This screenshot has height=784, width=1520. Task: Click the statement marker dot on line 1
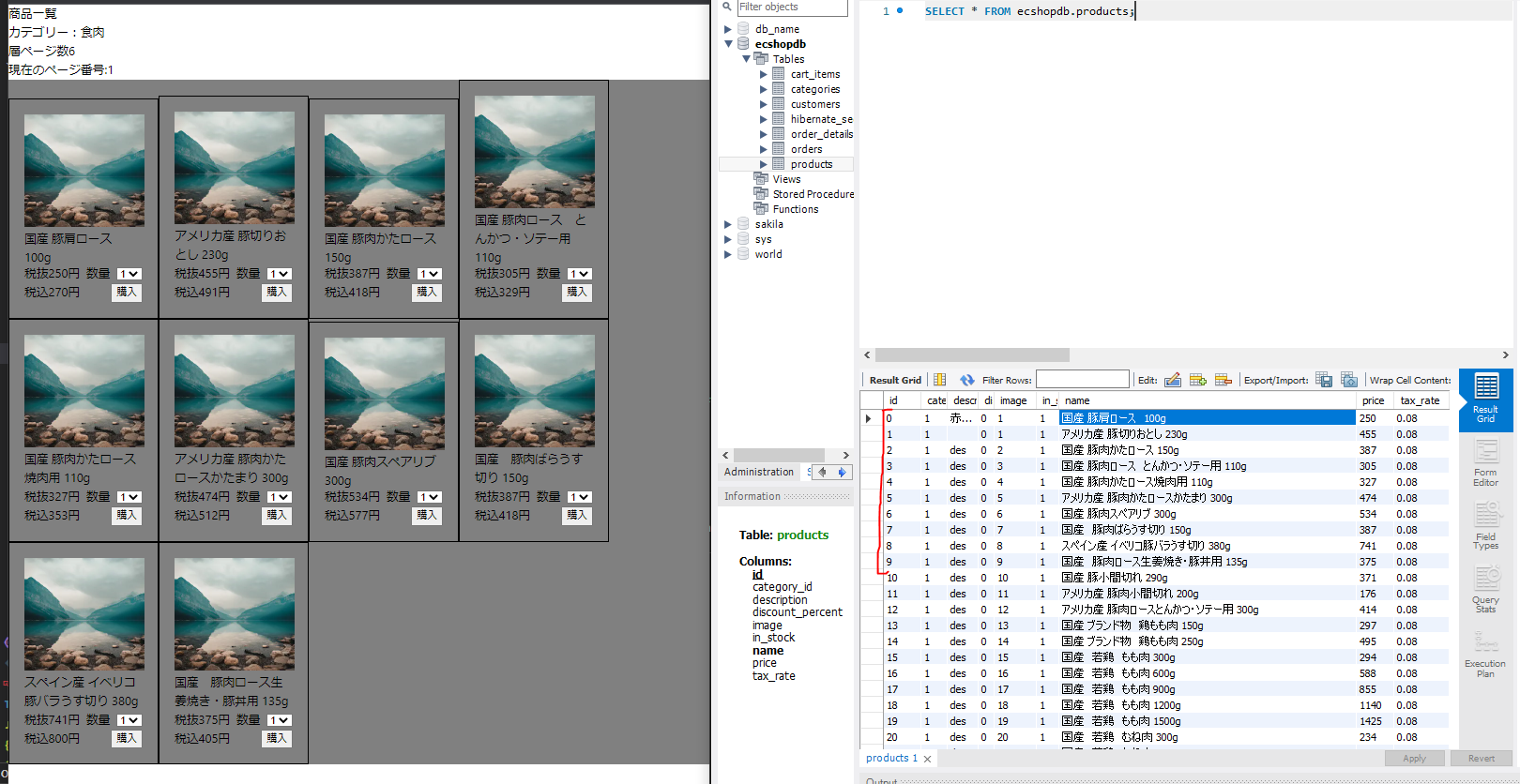[900, 11]
